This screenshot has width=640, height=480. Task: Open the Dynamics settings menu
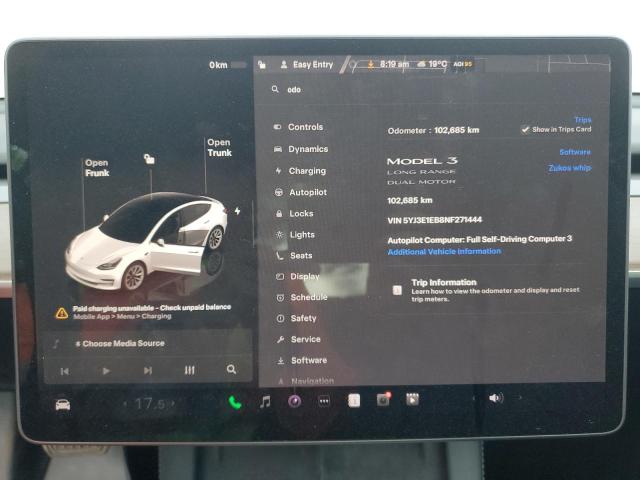coord(301,149)
